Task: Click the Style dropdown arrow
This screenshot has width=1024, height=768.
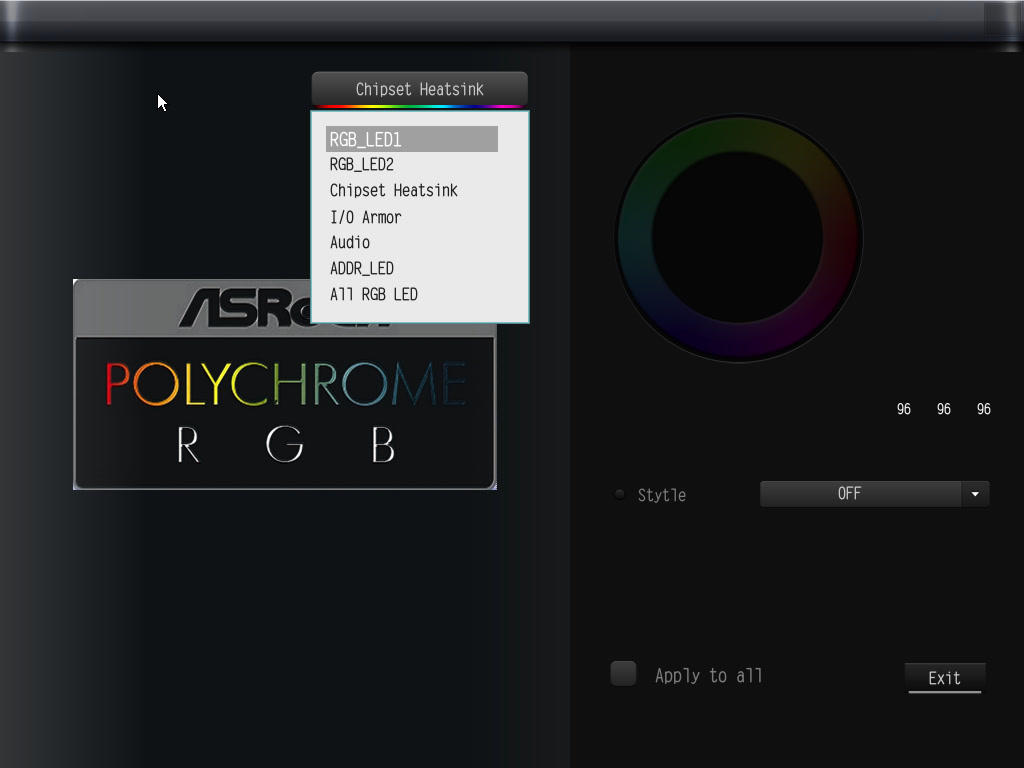Action: click(x=975, y=494)
